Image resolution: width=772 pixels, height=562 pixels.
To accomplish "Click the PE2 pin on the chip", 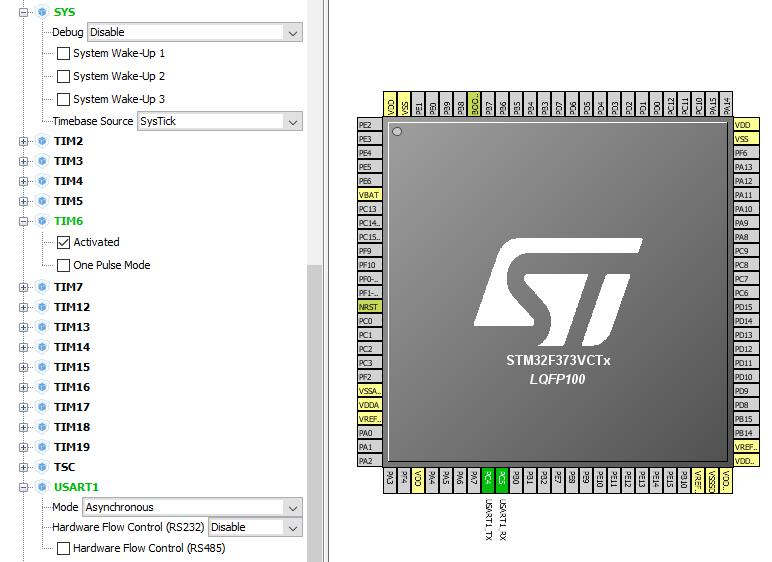I will tap(369, 125).
